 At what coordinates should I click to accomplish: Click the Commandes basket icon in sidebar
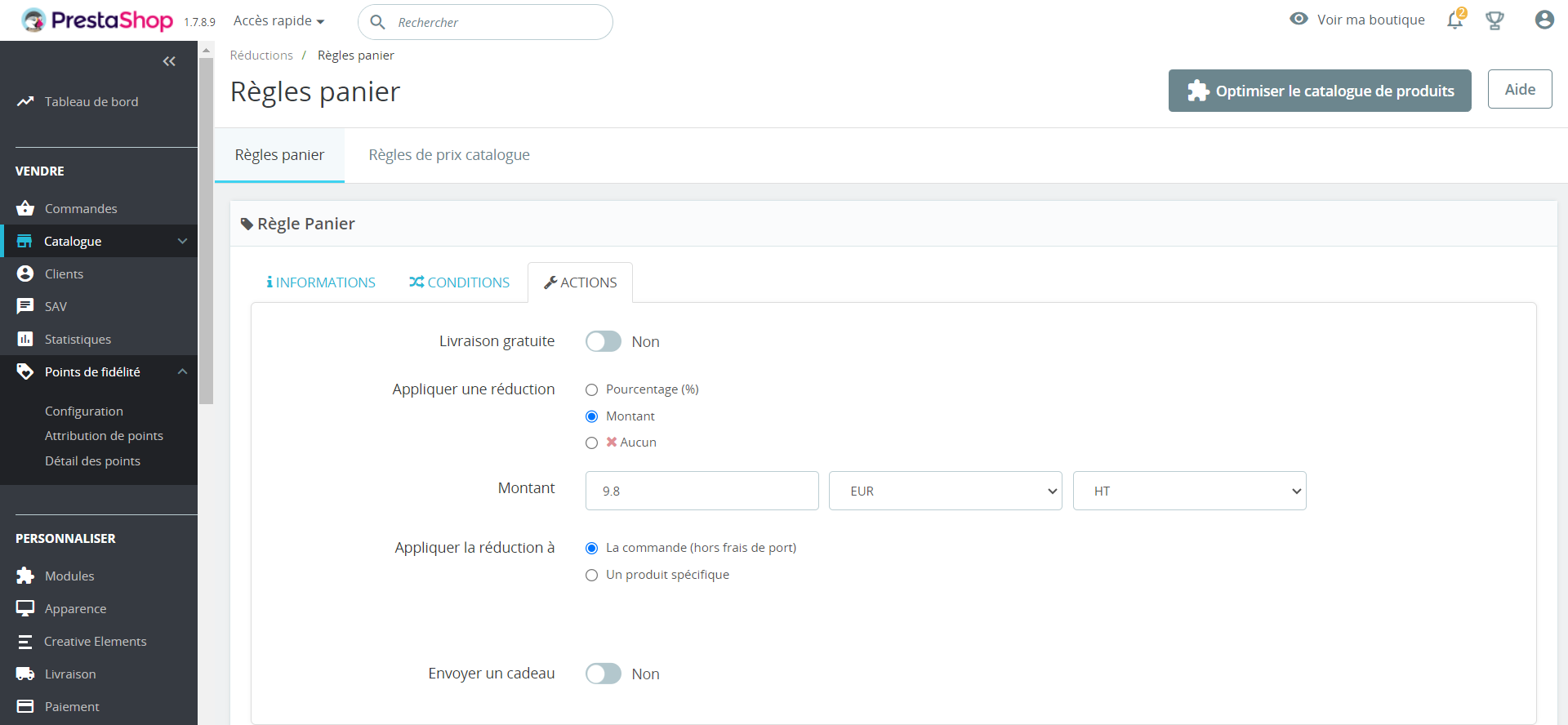tap(25, 208)
